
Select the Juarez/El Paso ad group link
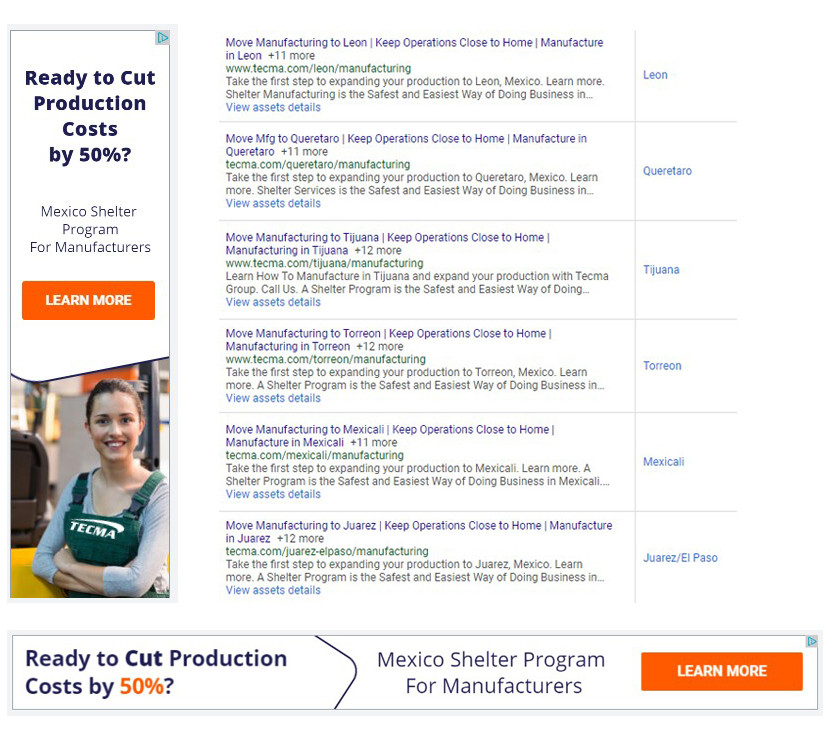click(x=680, y=558)
